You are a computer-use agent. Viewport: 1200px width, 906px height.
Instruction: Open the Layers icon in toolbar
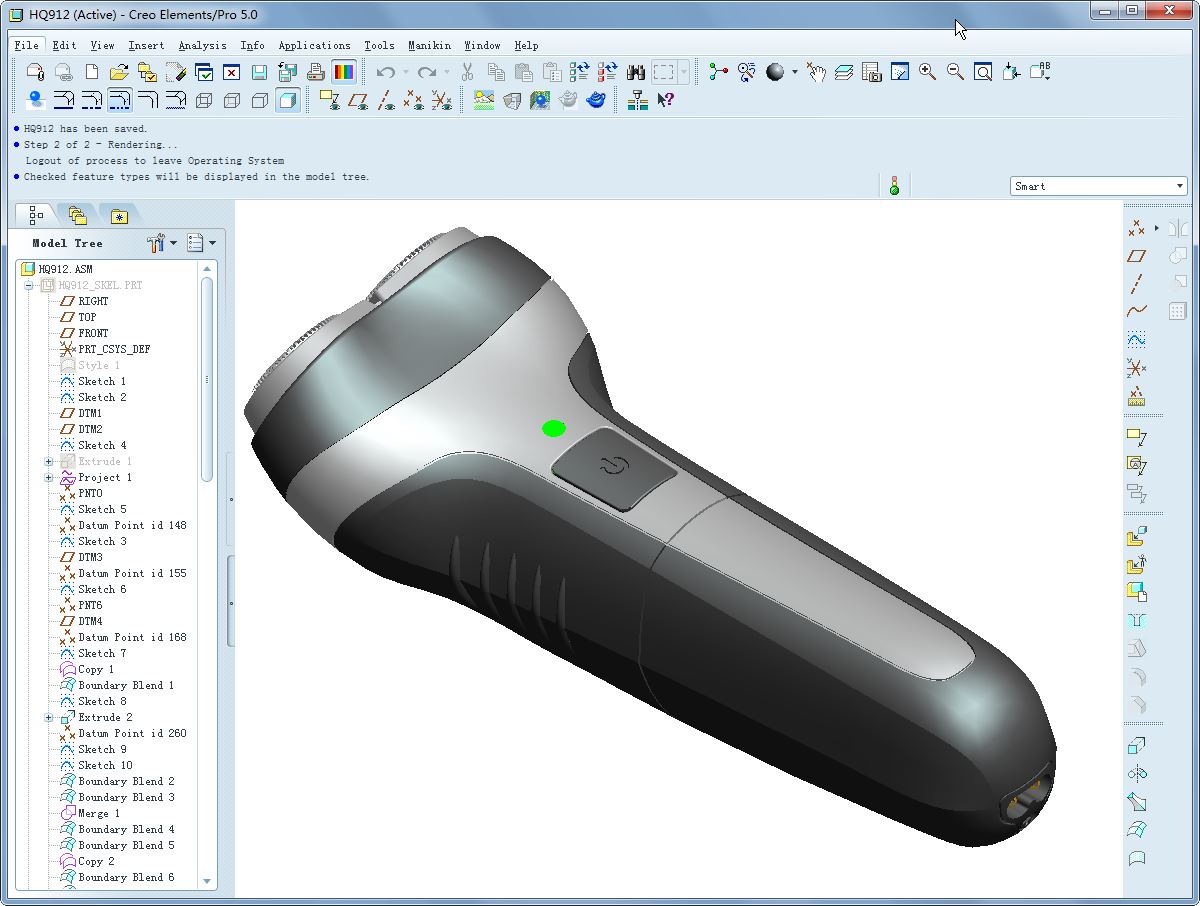pos(844,72)
